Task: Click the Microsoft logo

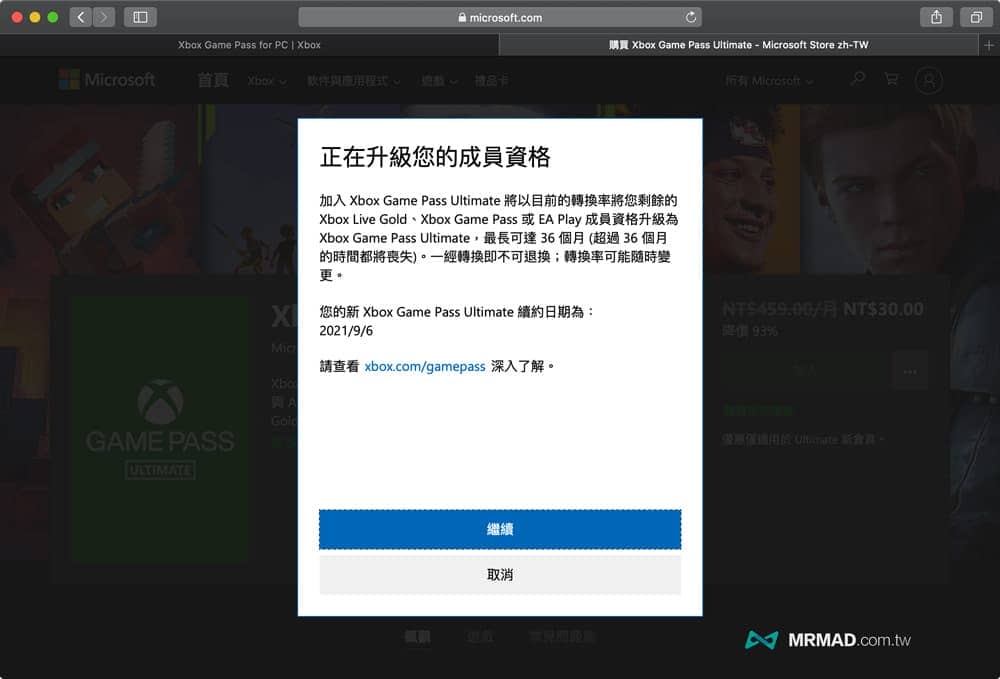Action: (107, 80)
